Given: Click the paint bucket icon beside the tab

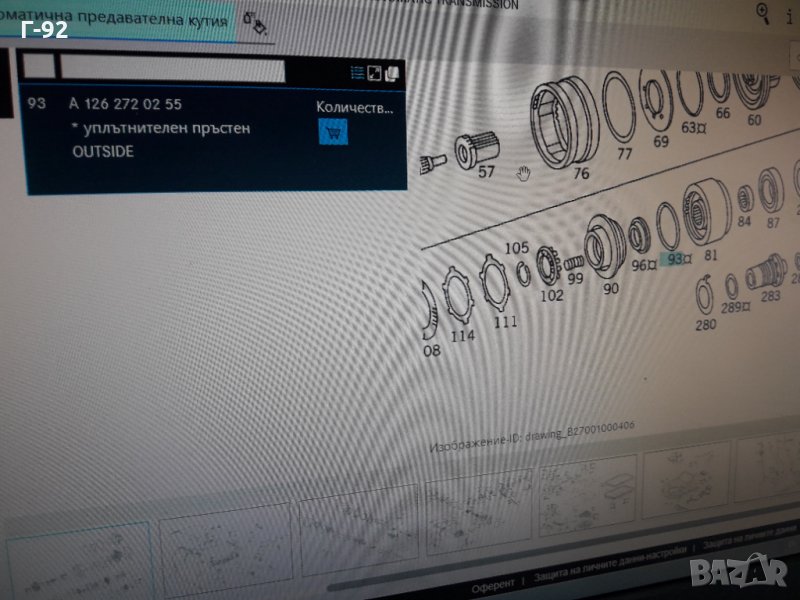Looking at the screenshot, I should [x=255, y=24].
